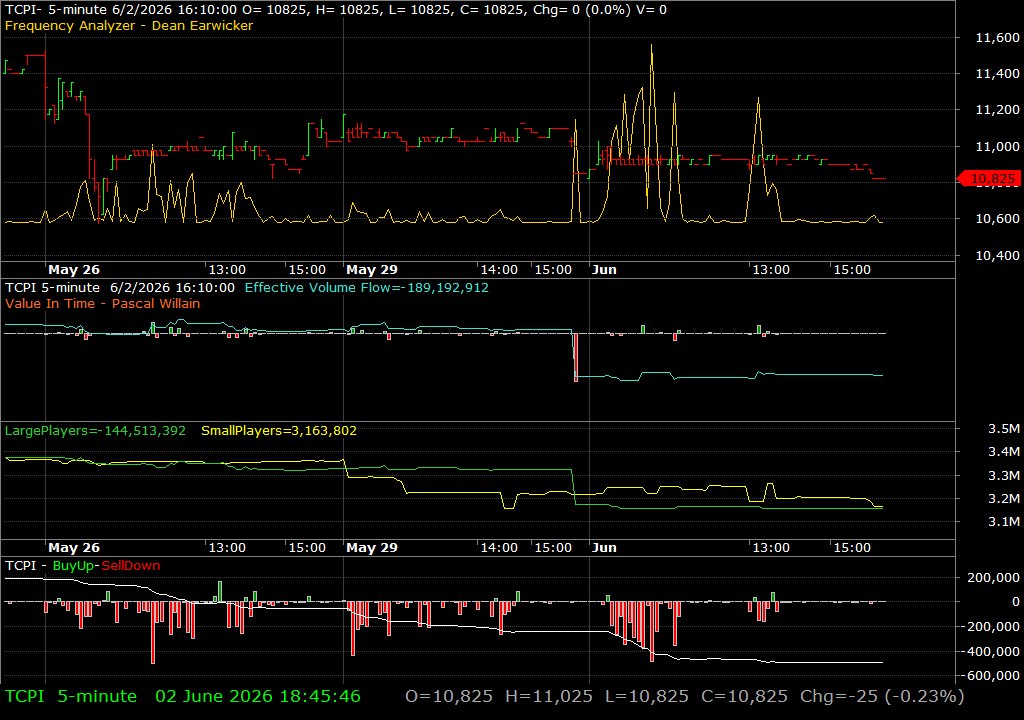Select 'May 29' on the players panel time axis

pos(372,548)
